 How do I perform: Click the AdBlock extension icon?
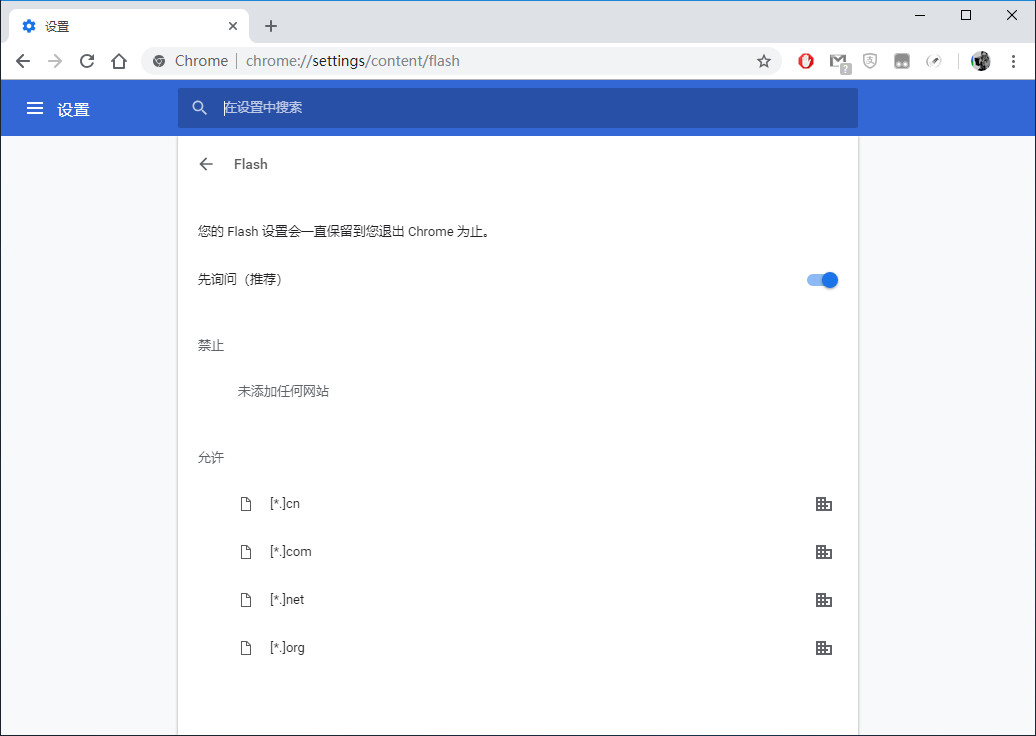coord(806,61)
